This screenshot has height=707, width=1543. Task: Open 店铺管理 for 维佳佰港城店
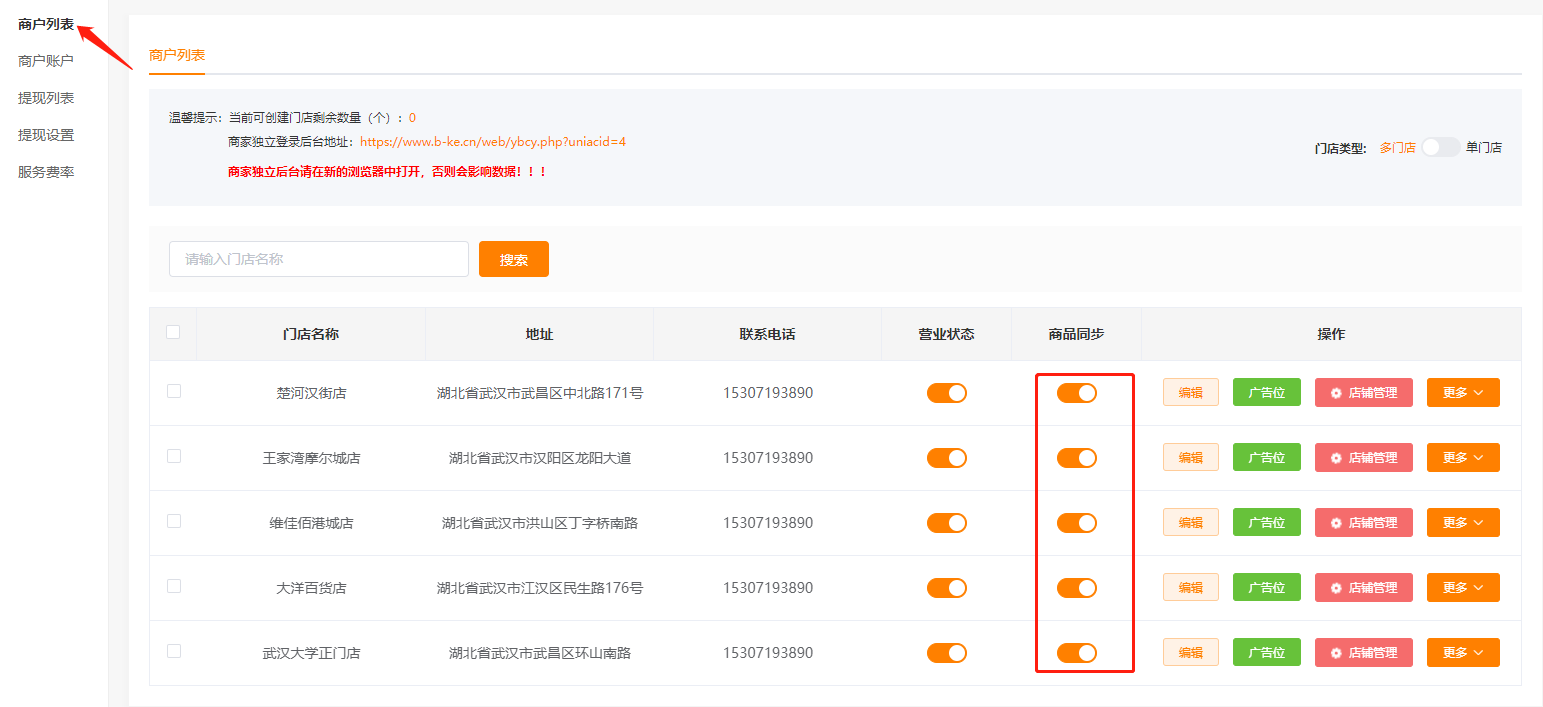(1363, 523)
